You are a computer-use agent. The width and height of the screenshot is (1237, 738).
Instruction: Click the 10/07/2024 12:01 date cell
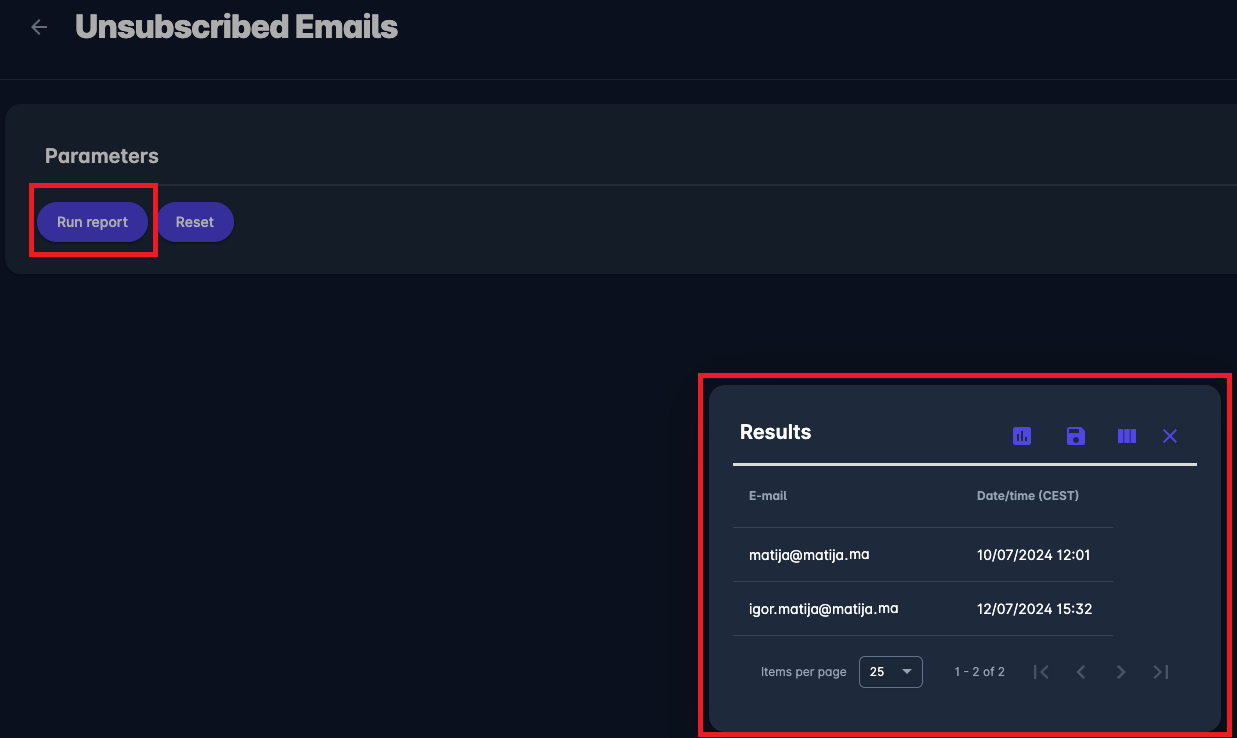(x=1033, y=555)
